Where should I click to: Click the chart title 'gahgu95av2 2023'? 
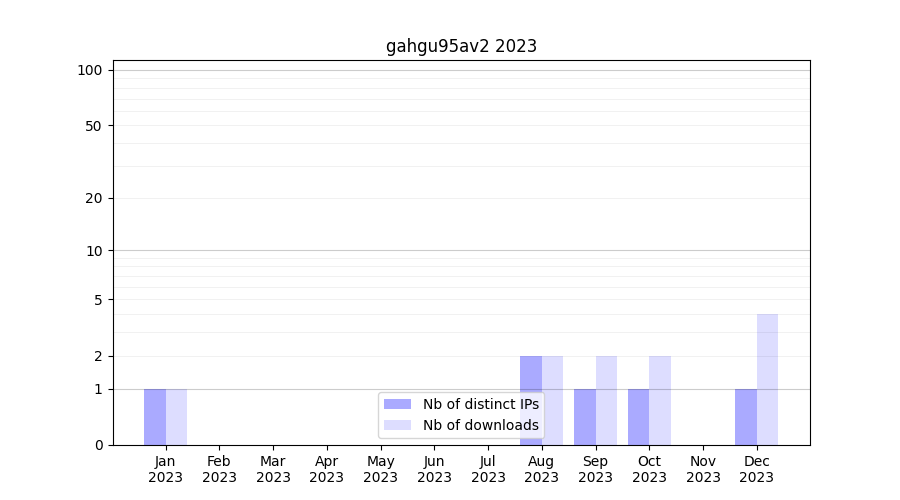tap(461, 46)
